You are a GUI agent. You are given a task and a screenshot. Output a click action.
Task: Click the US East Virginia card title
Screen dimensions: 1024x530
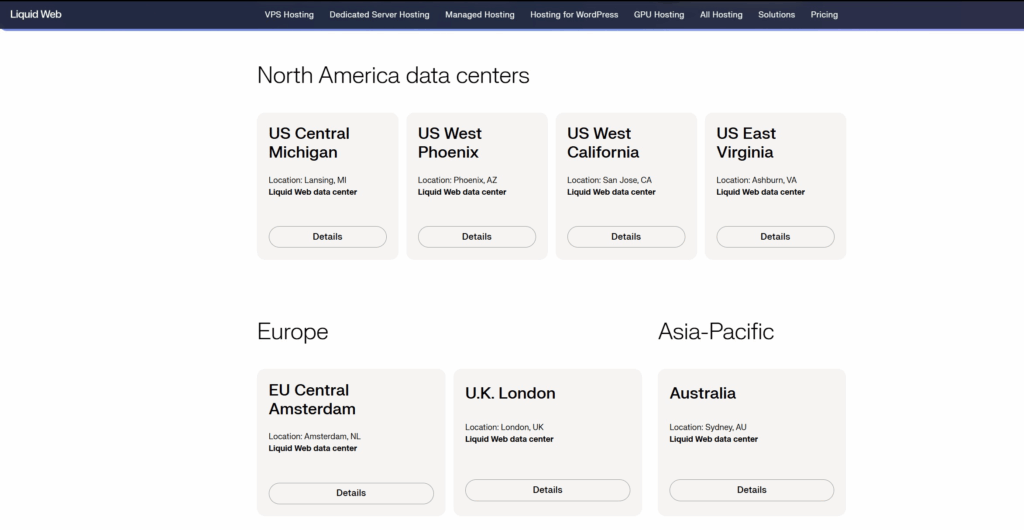pyautogui.click(x=746, y=143)
